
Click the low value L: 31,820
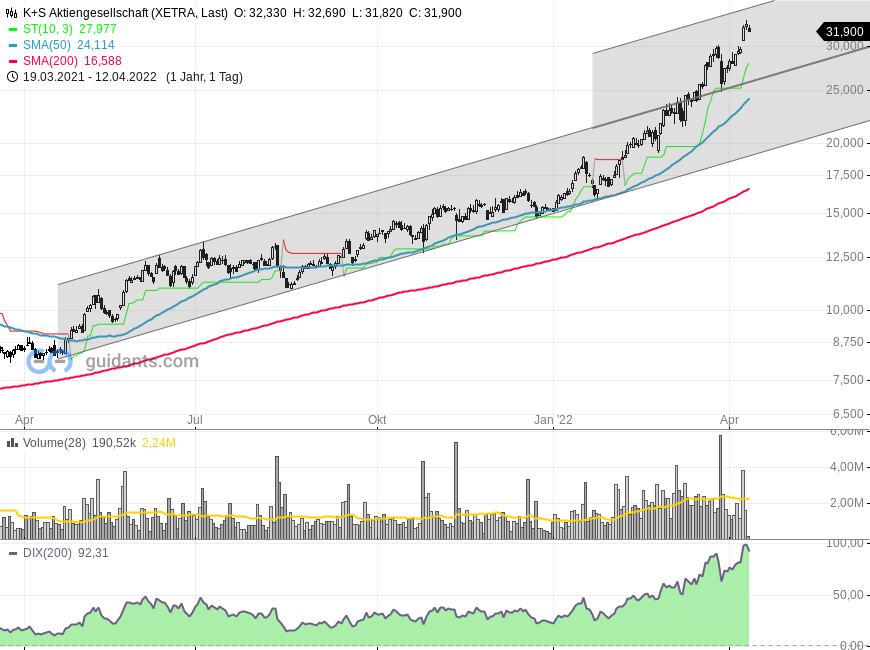click(377, 13)
